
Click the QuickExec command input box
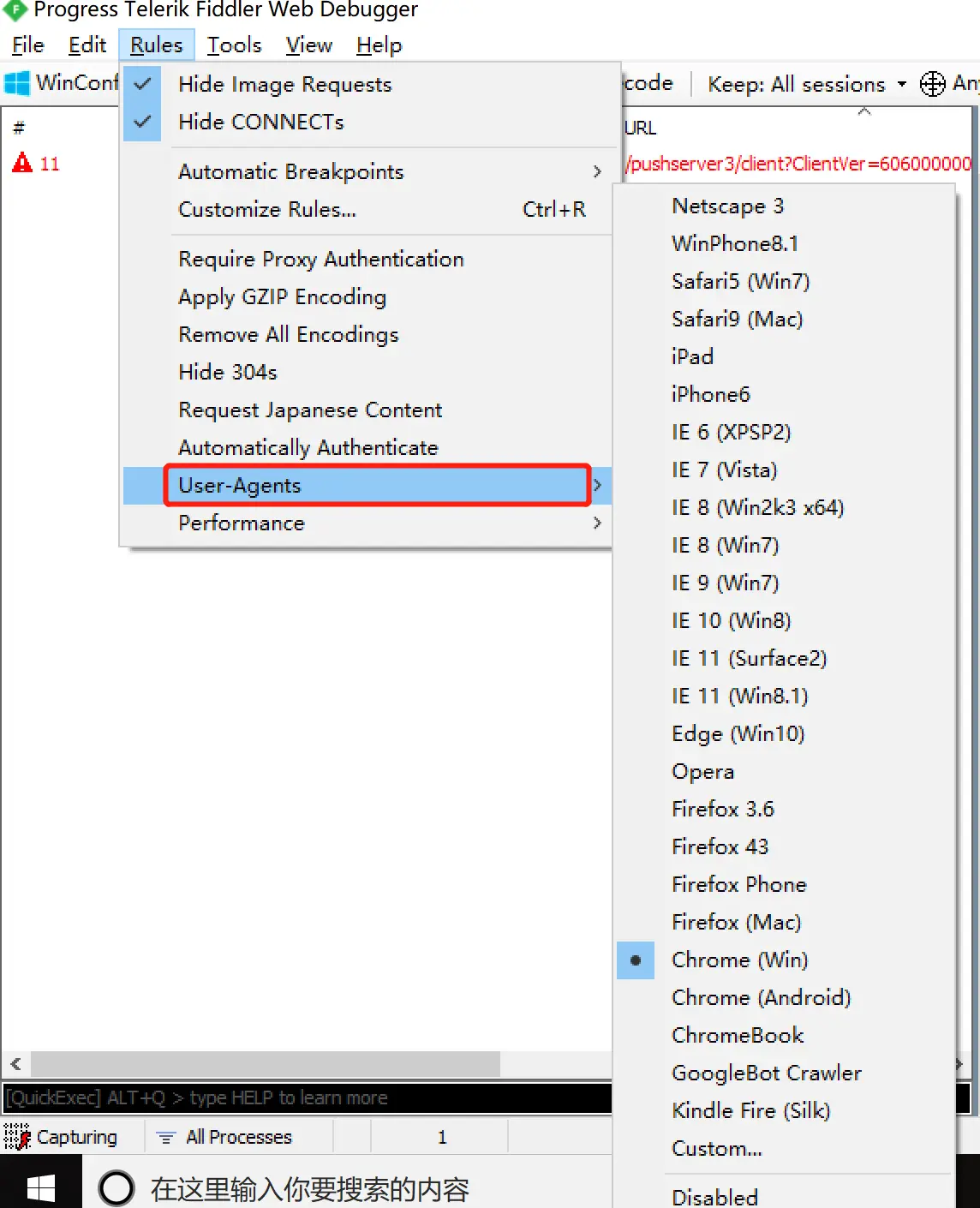[308, 1097]
